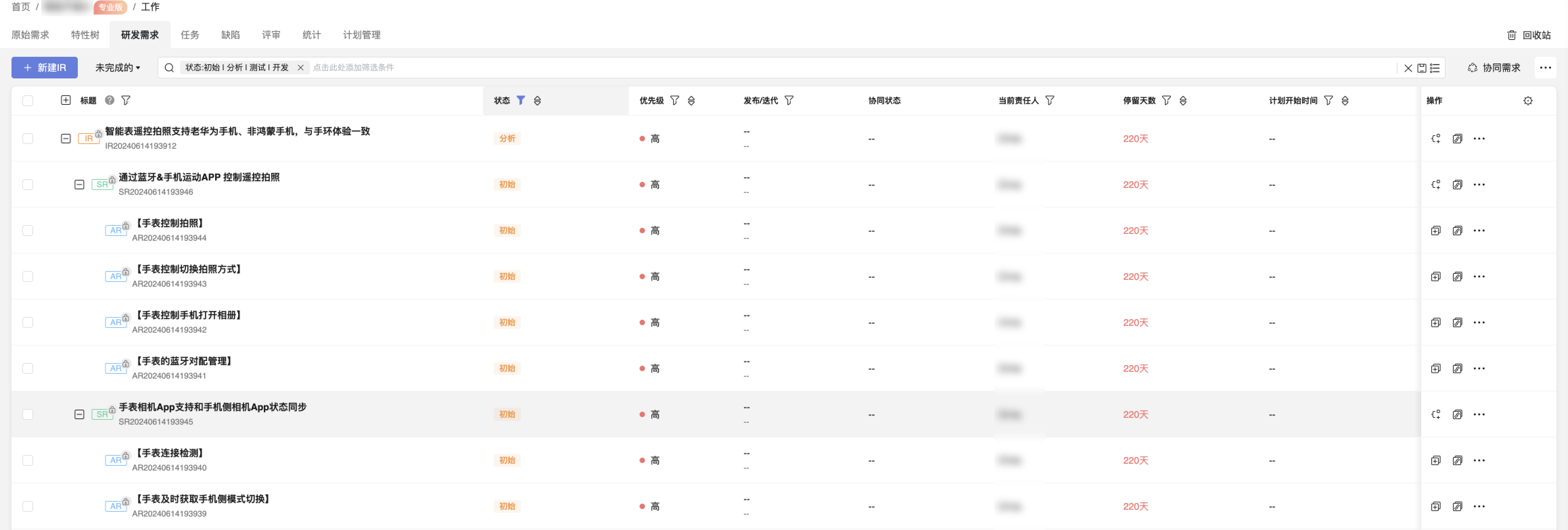
Task: Open column settings gear in 操作 header
Action: click(x=1528, y=101)
